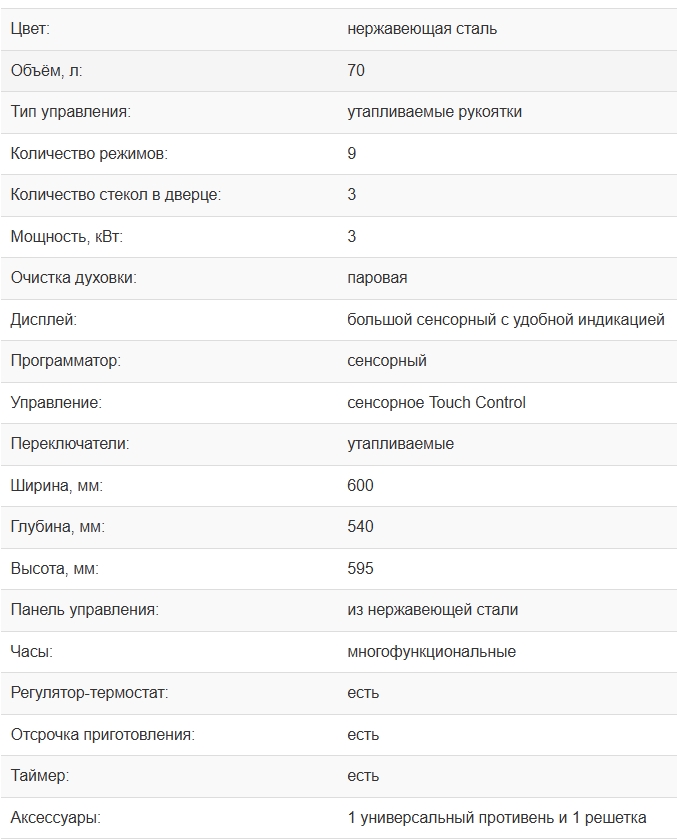This screenshot has height=839, width=677.
Task: Click the 'Программатор:' label
Action: click(x=65, y=361)
